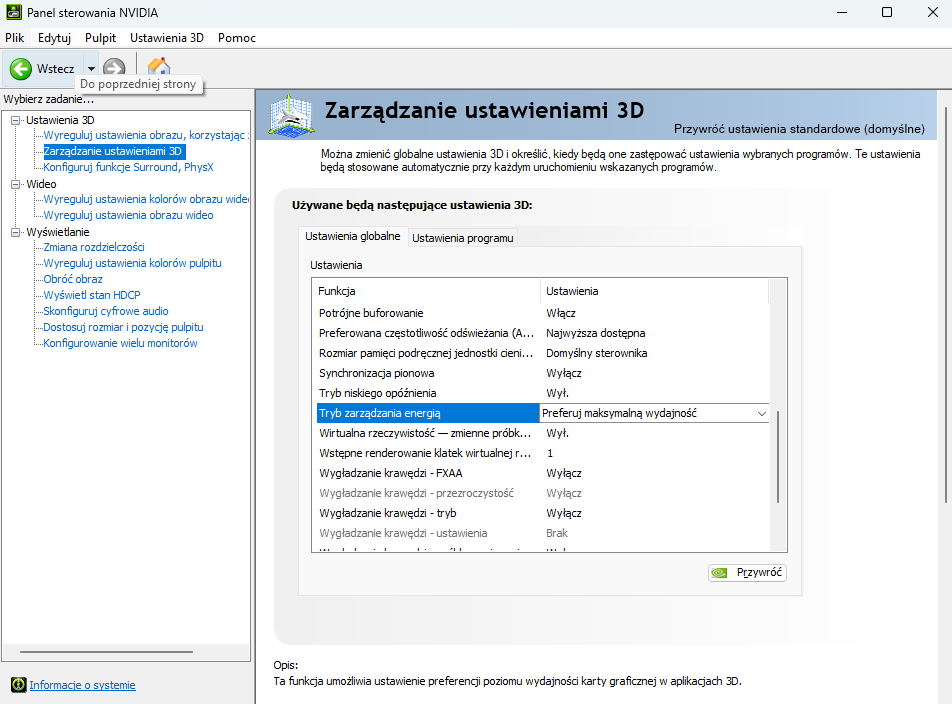The image size is (952, 704).
Task: Open Obróć obraz page
Action: (x=73, y=279)
